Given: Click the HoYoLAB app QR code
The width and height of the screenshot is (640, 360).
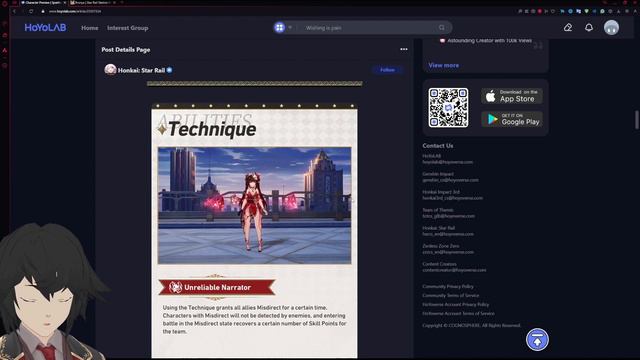Looking at the screenshot, I should tap(448, 108).
